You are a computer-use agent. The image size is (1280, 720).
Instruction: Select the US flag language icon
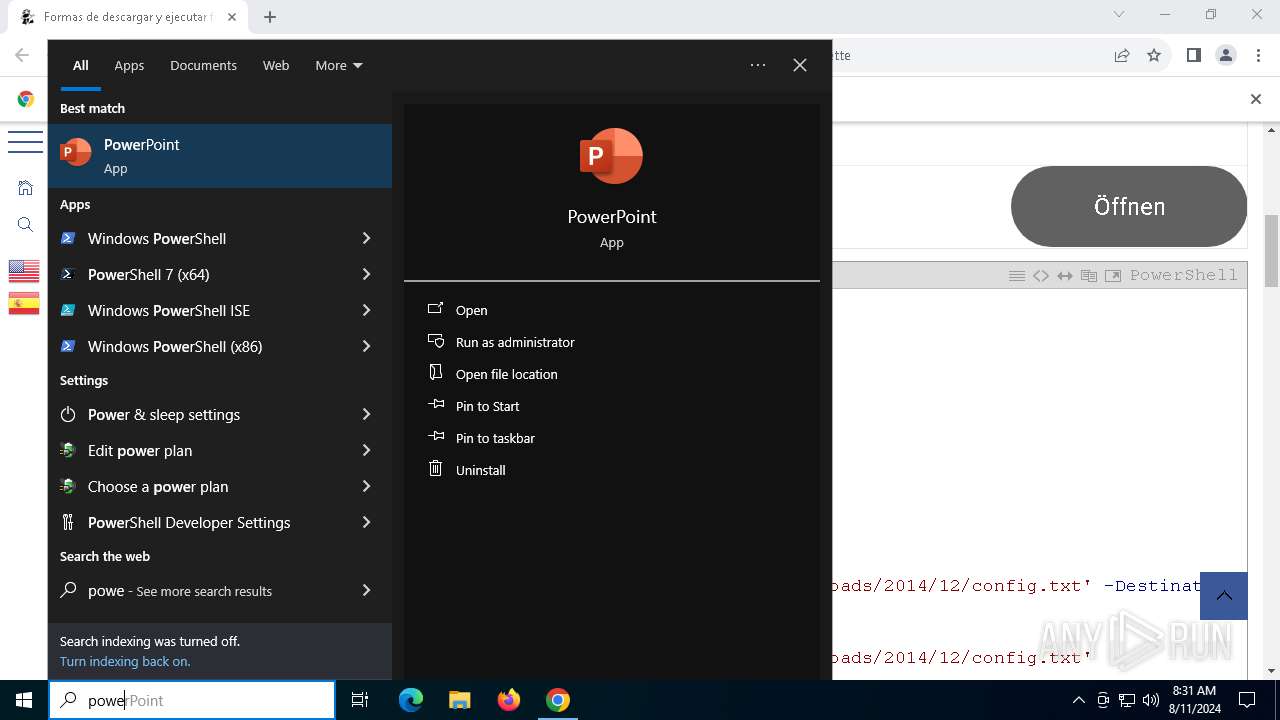coord(24,271)
